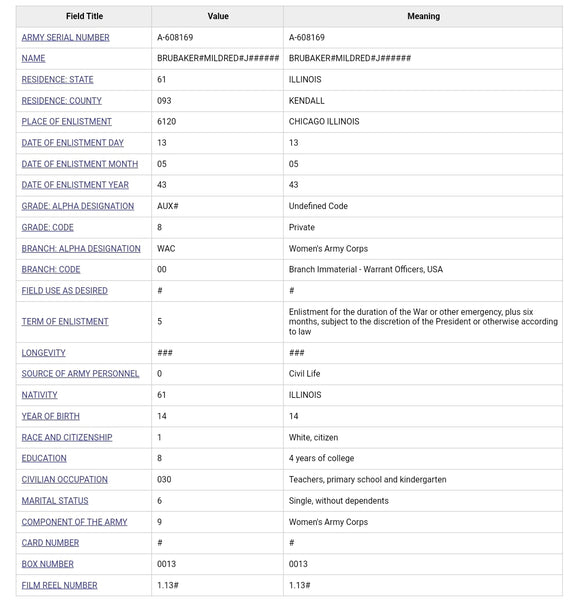Open the NATIVITY field link

point(39,395)
